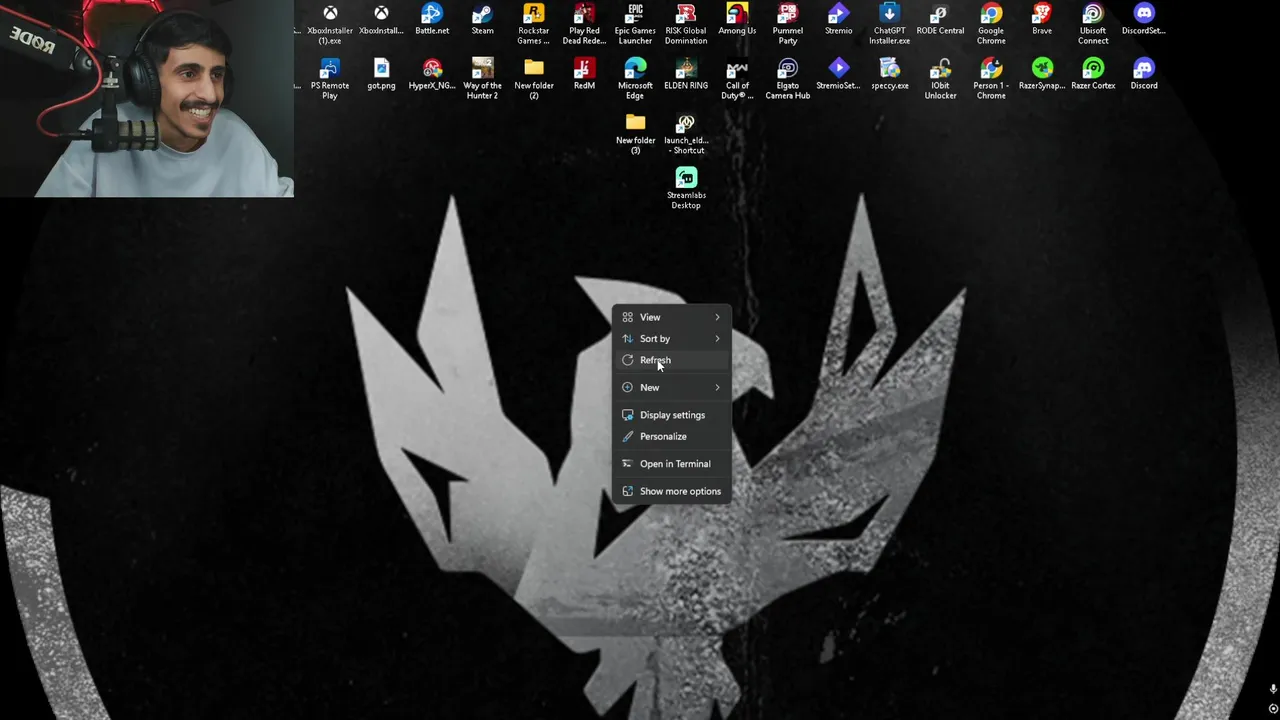1280x720 pixels.
Task: Select the PS Remote Play icon
Action: coord(330,79)
